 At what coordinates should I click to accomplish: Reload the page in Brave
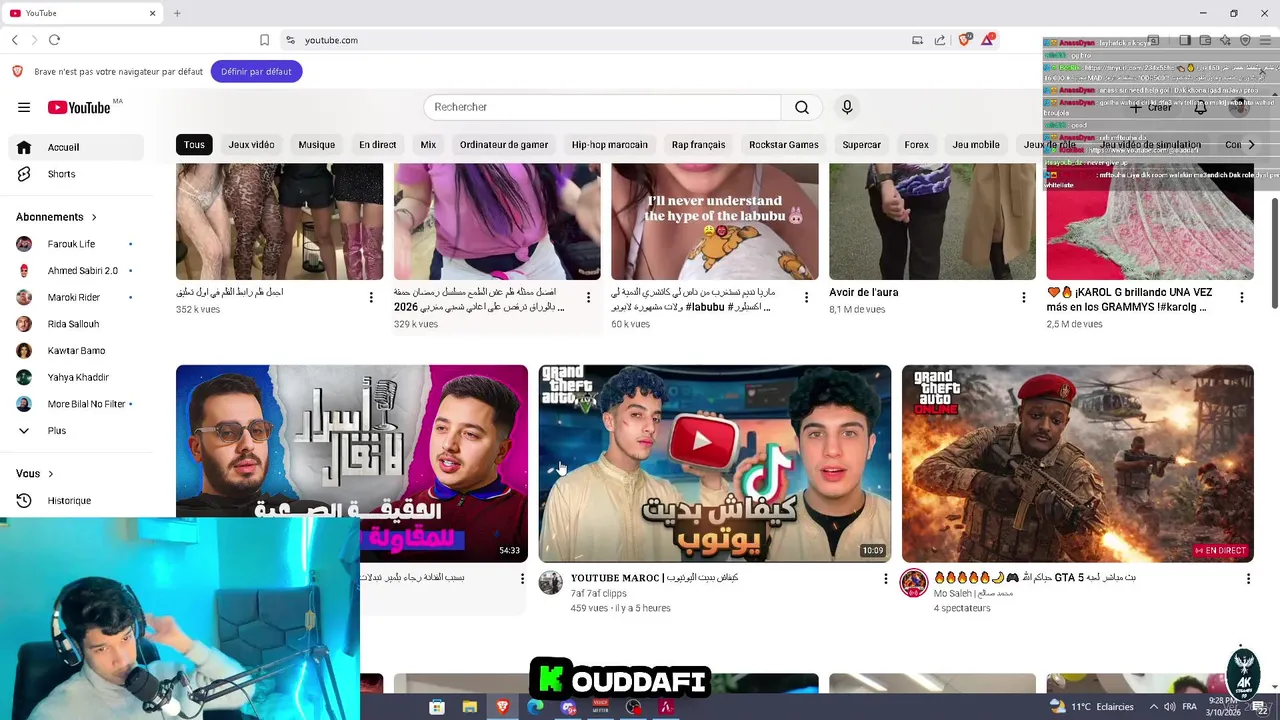[54, 40]
